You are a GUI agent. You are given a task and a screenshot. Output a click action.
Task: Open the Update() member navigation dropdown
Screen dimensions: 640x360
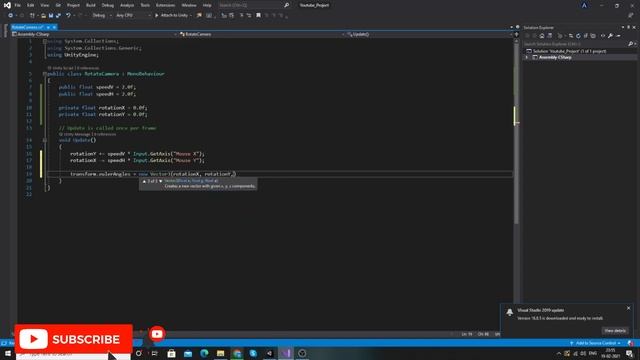click(x=429, y=34)
